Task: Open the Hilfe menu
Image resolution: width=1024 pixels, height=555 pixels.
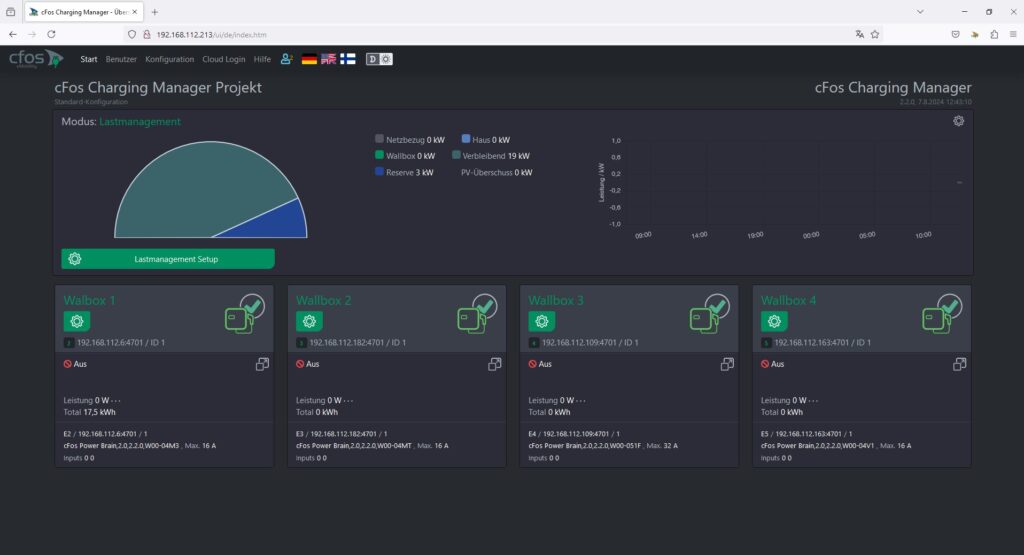Action: click(262, 59)
